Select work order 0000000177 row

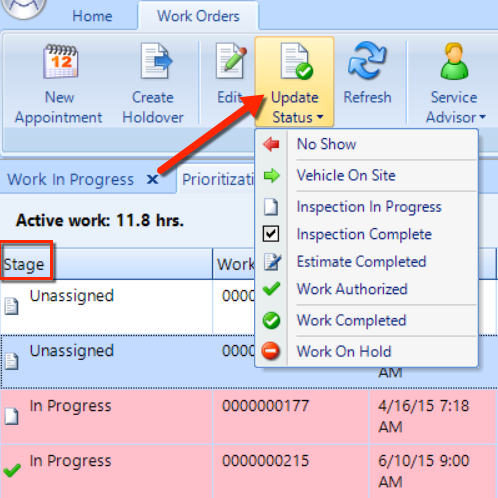tap(248, 417)
